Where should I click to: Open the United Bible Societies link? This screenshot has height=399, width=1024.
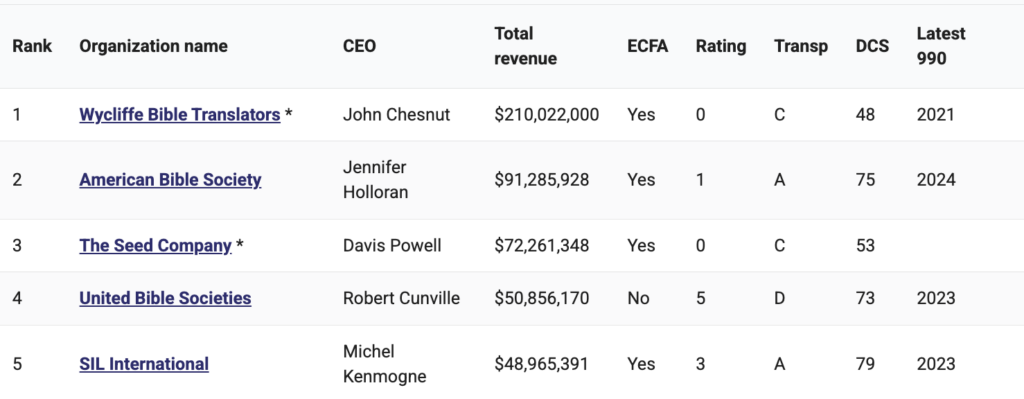(x=165, y=298)
